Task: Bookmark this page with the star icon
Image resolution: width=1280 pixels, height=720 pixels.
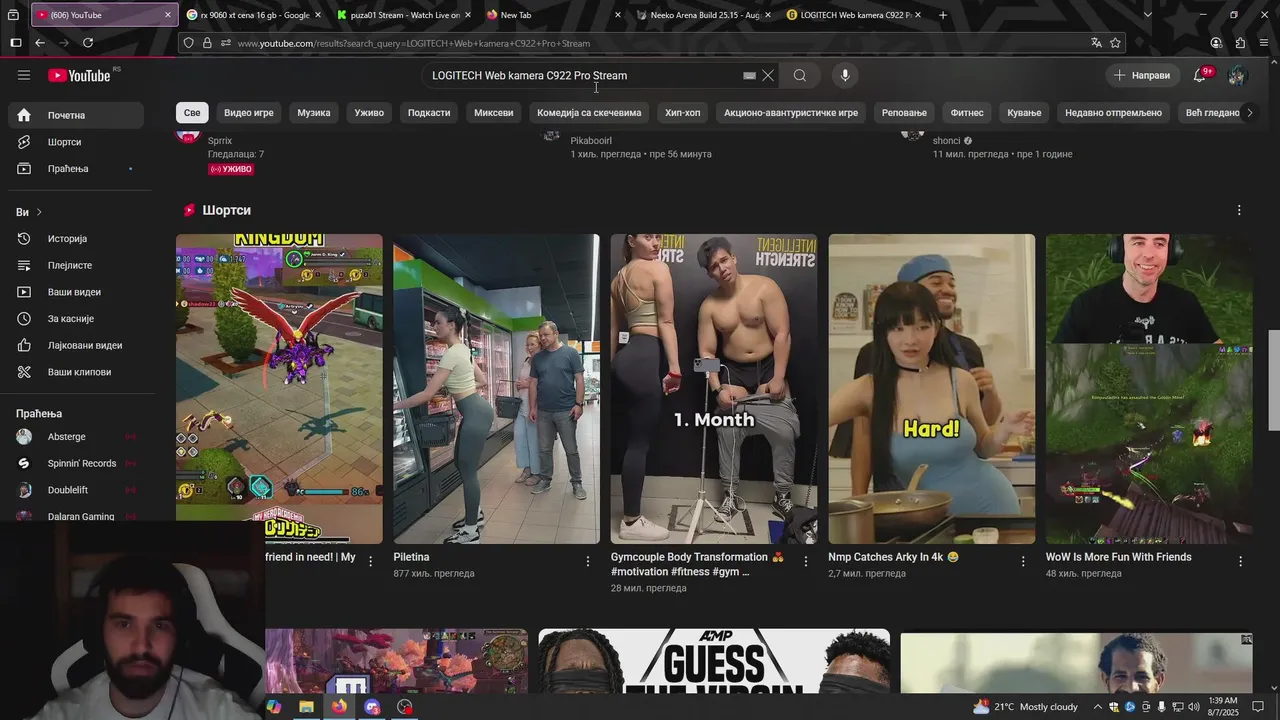Action: [1115, 43]
